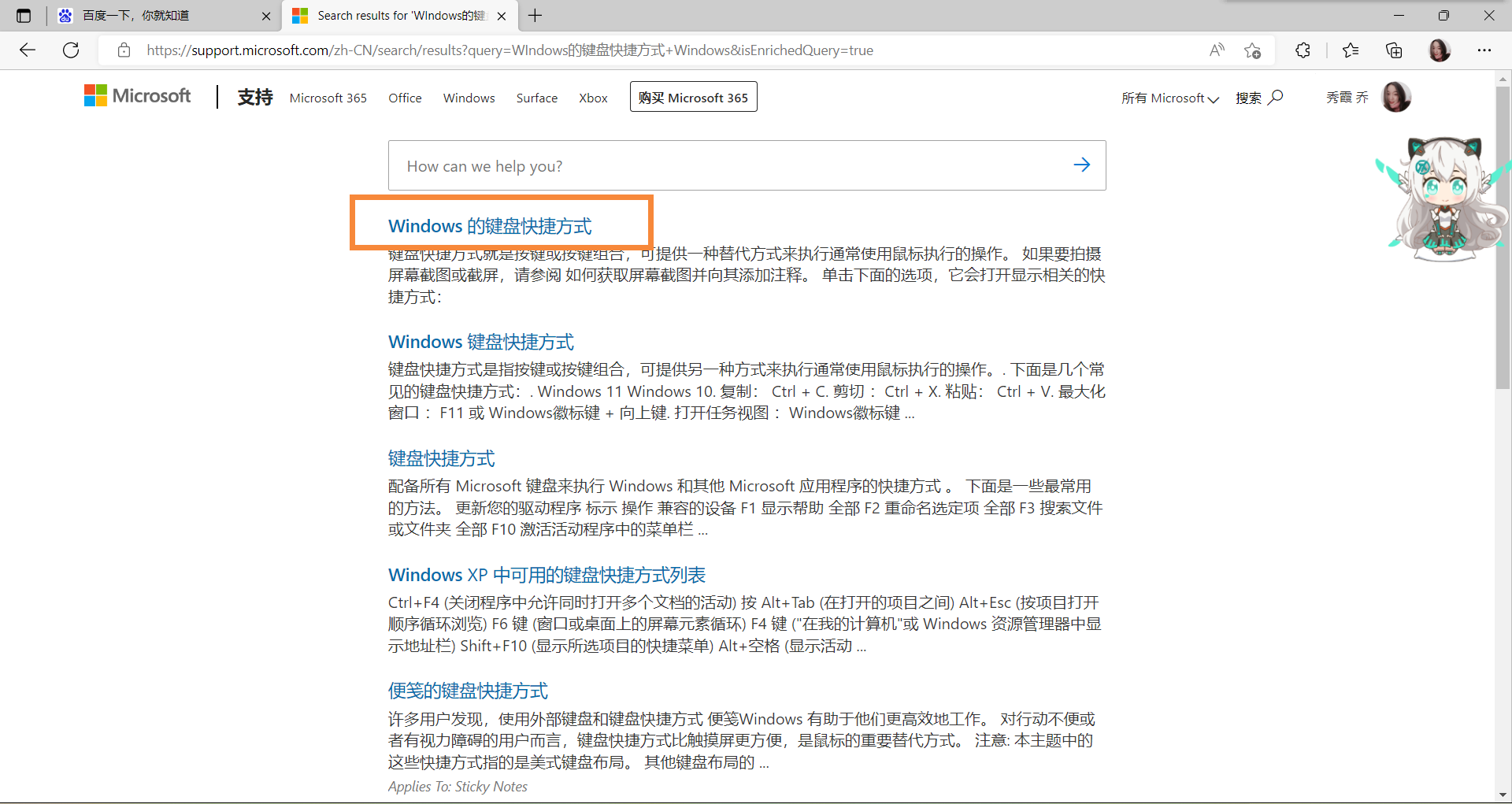Open Surface nav item
Image resolution: width=1512 pixels, height=804 pixels.
point(537,98)
